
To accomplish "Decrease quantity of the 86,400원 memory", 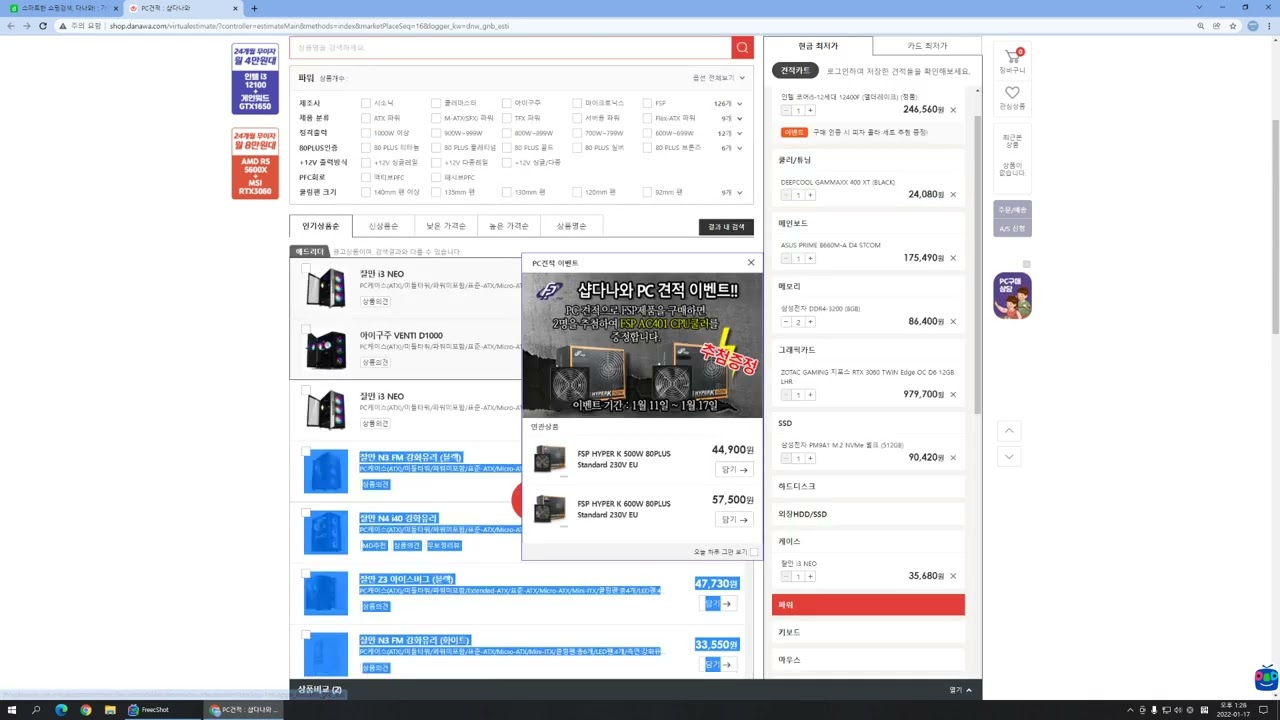I will pyautogui.click(x=786, y=322).
